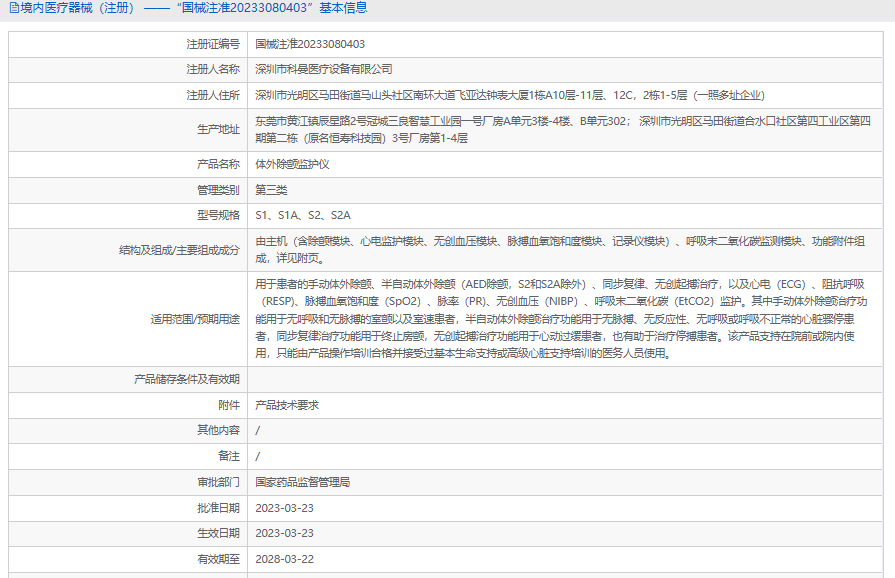
Task: Click the 注册人住所 label
Action: point(213,95)
